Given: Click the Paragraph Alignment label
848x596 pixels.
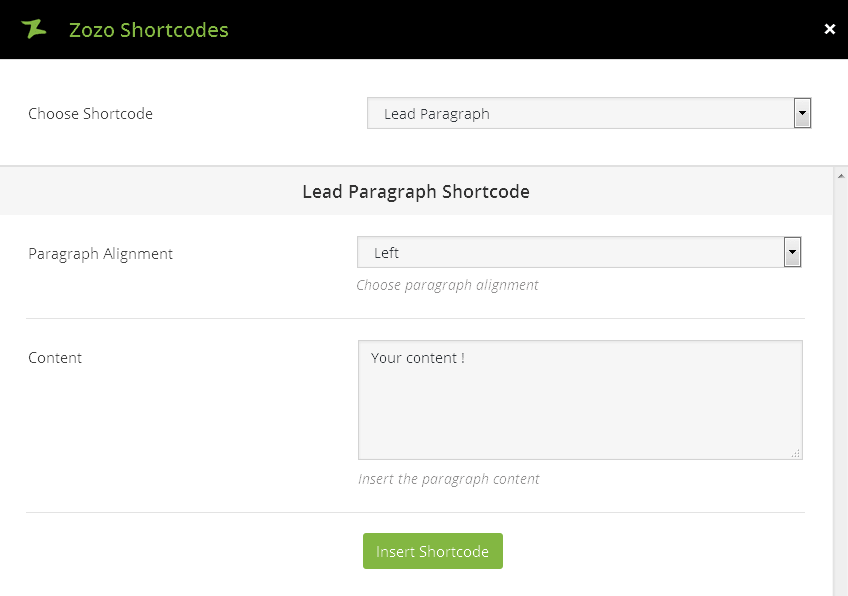Looking at the screenshot, I should 100,254.
